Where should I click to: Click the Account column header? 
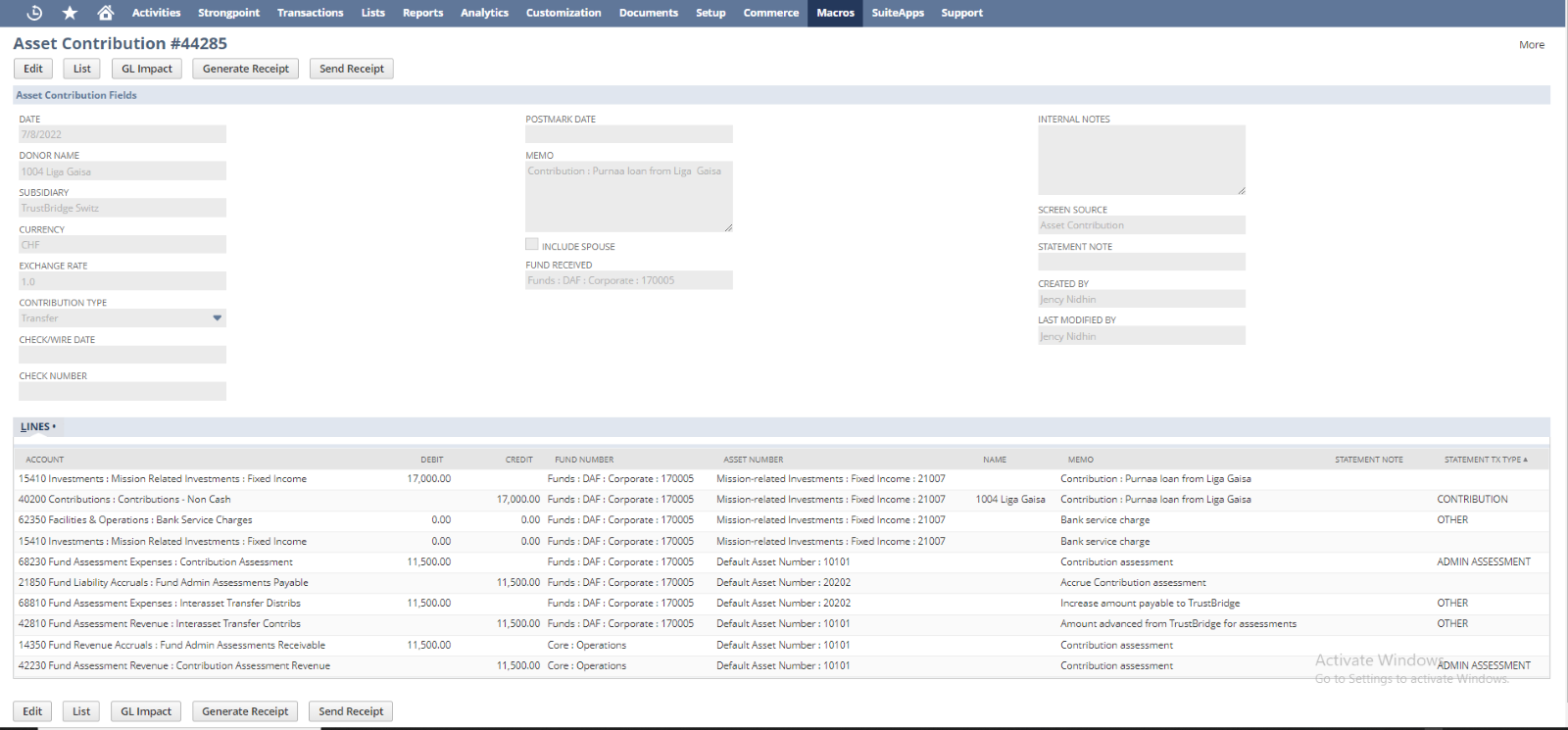[45, 460]
